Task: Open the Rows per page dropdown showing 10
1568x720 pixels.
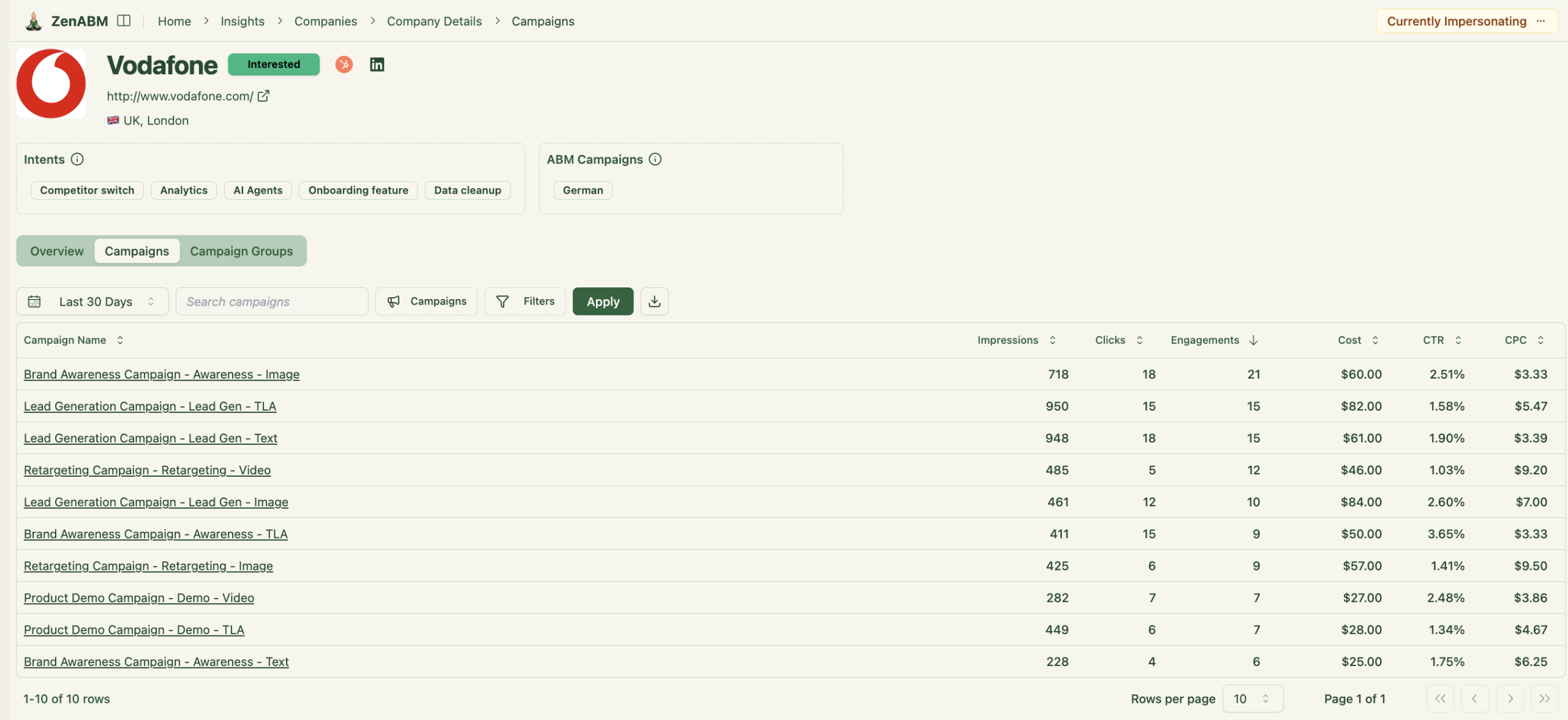Action: pos(1253,698)
